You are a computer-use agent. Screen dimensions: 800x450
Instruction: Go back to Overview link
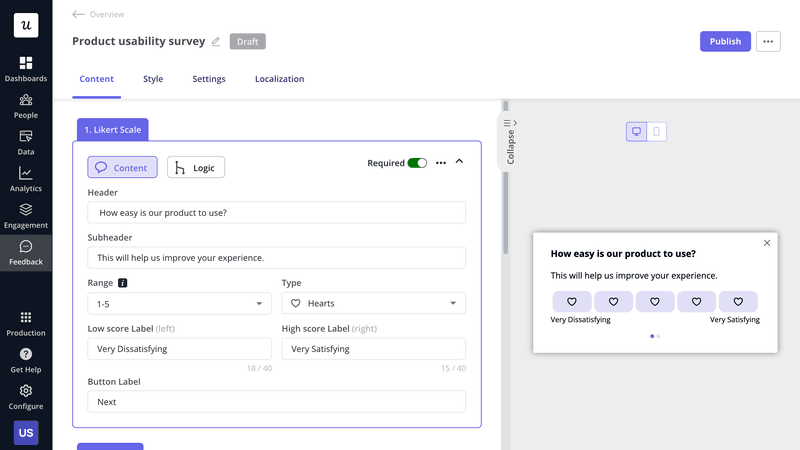(x=107, y=14)
